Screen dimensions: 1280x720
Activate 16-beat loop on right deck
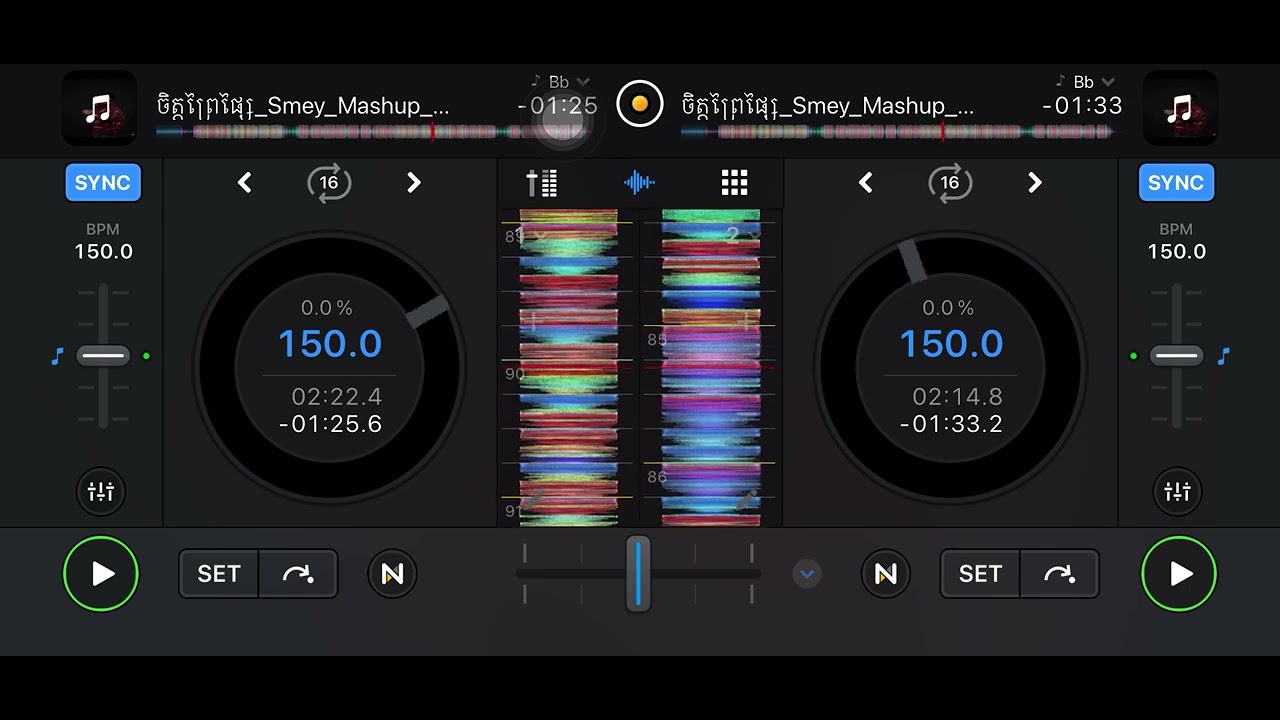tap(950, 183)
